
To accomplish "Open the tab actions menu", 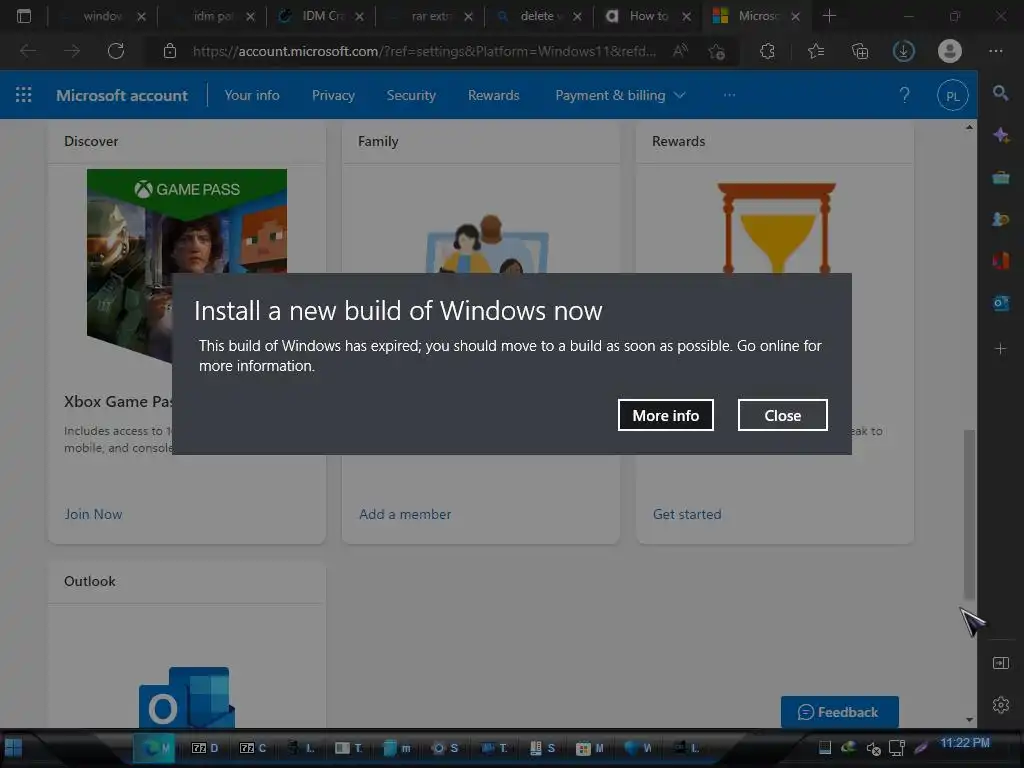I will click(24, 16).
